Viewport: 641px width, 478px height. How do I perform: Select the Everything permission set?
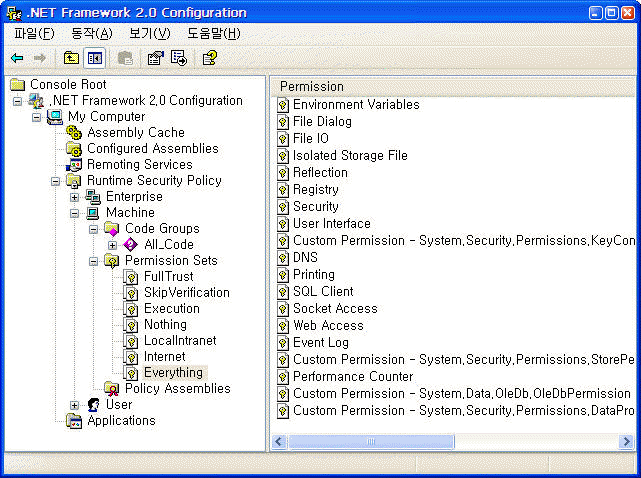[173, 373]
